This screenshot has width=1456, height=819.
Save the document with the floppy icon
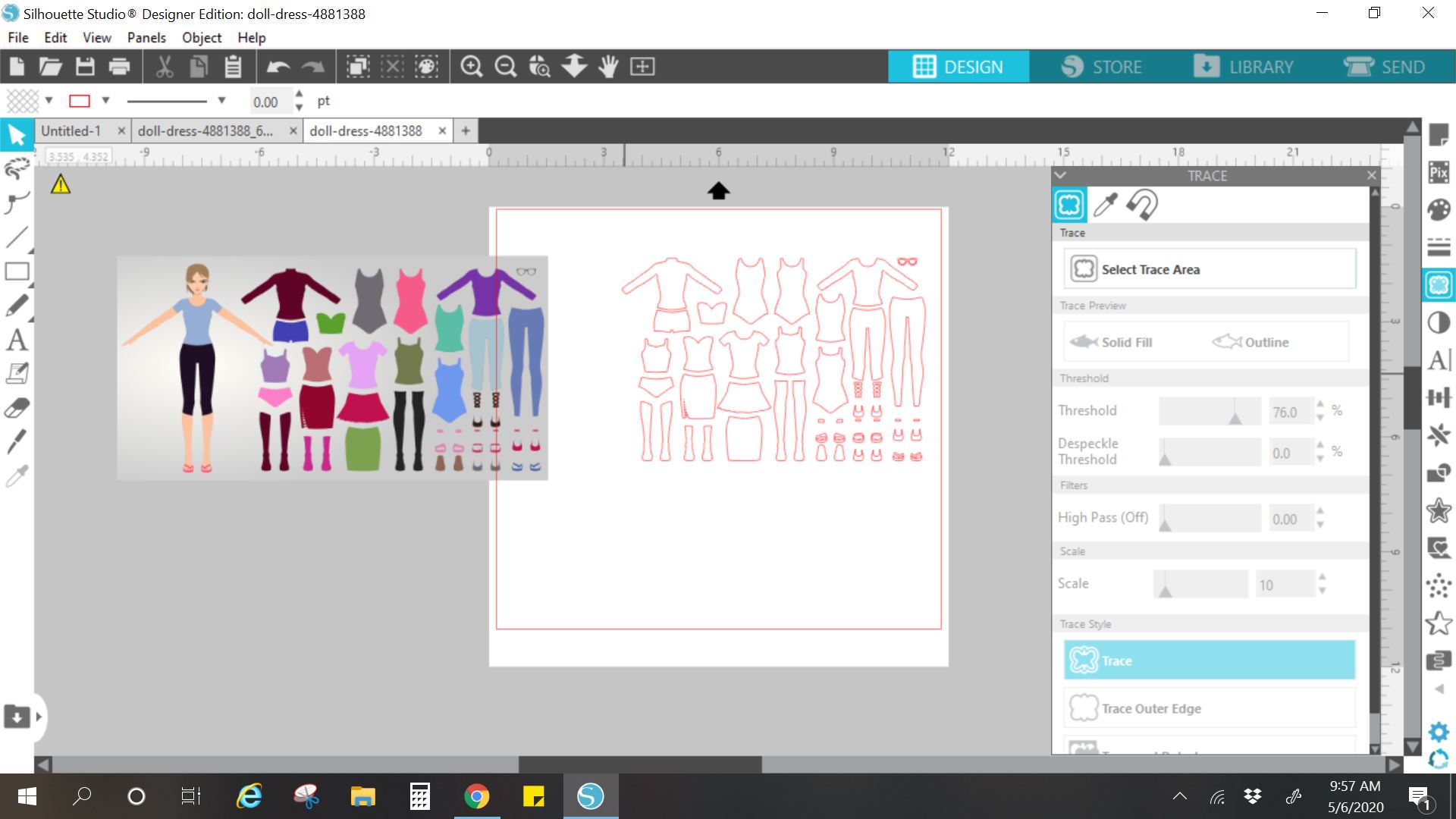pyautogui.click(x=85, y=67)
